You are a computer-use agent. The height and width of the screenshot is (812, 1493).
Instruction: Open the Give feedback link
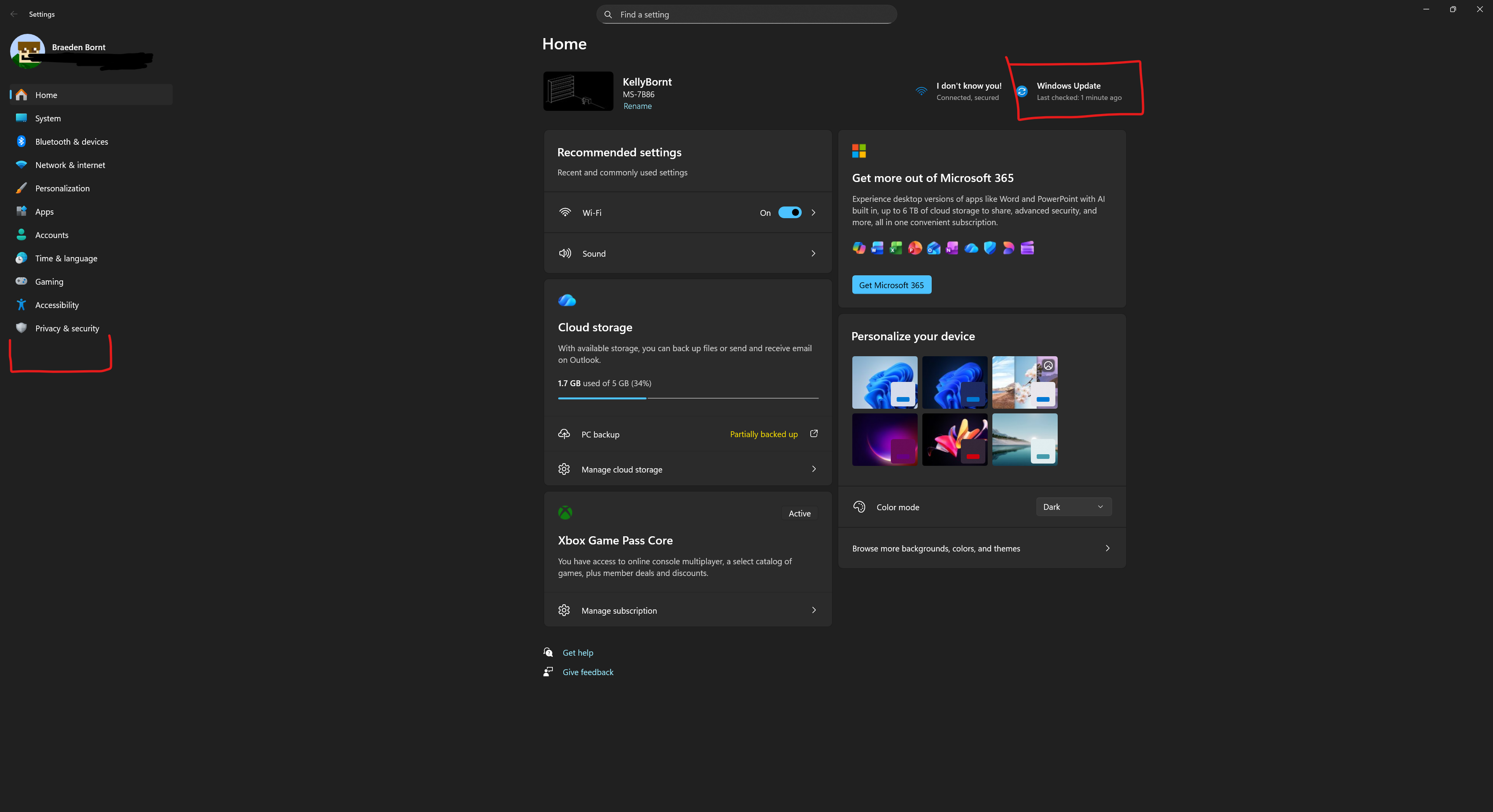coord(588,672)
